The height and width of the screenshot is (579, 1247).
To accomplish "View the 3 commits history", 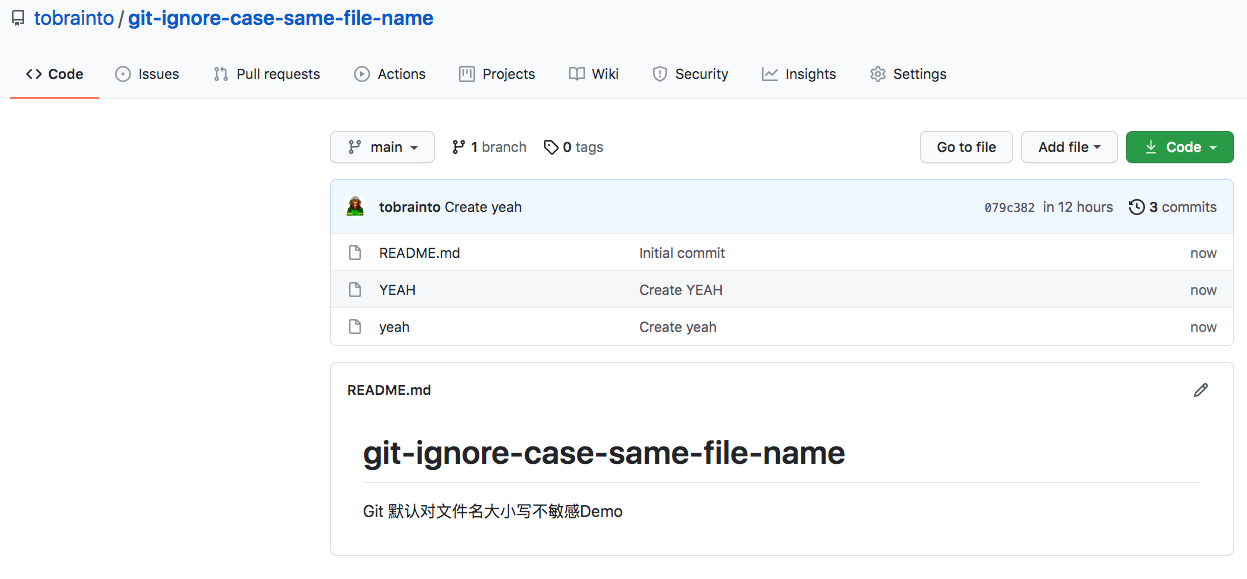I will click(x=1173, y=207).
